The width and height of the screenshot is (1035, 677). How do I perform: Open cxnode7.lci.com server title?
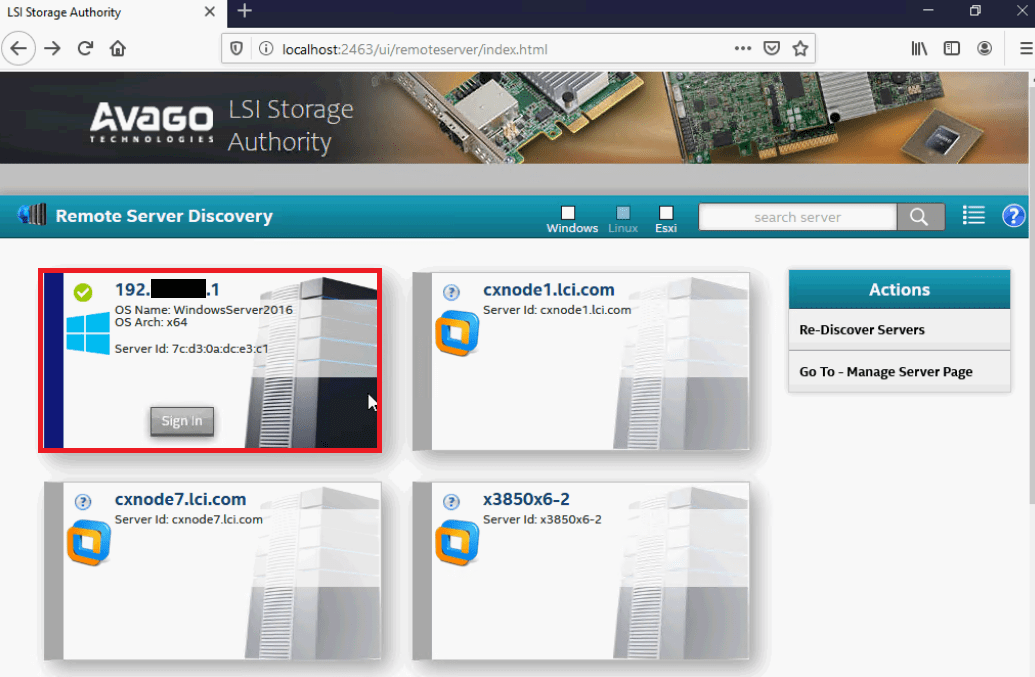180,500
